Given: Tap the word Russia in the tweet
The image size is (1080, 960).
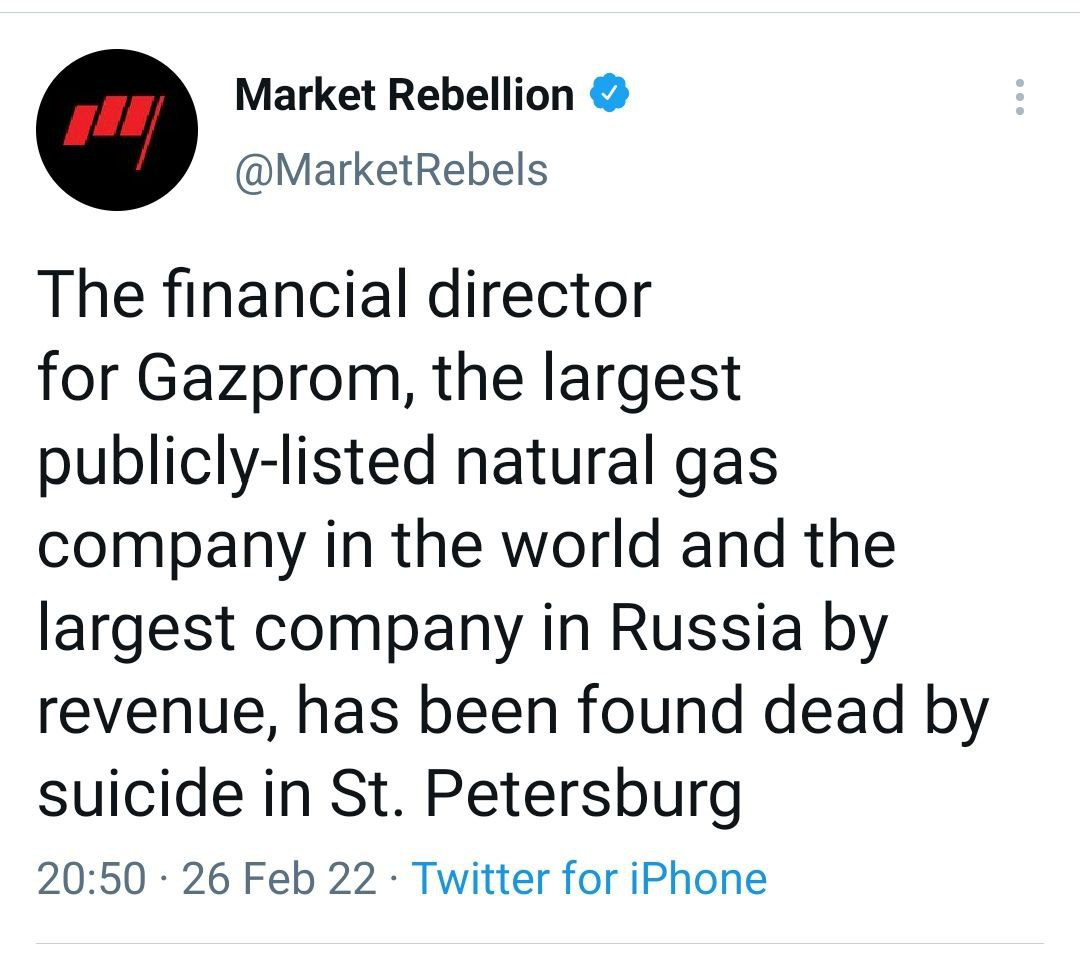Looking at the screenshot, I should click(706, 627).
